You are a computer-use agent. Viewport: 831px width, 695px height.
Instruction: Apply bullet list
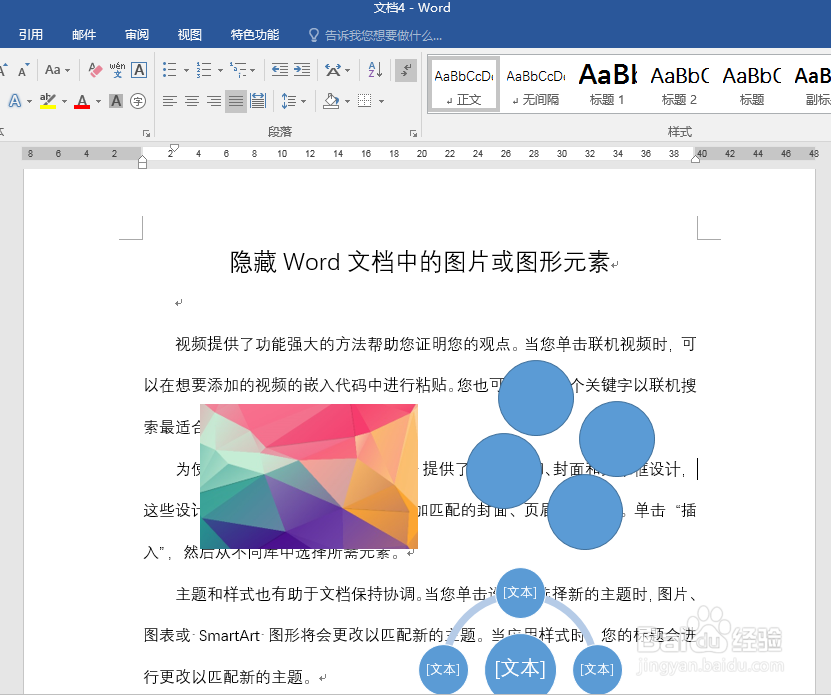pos(170,70)
